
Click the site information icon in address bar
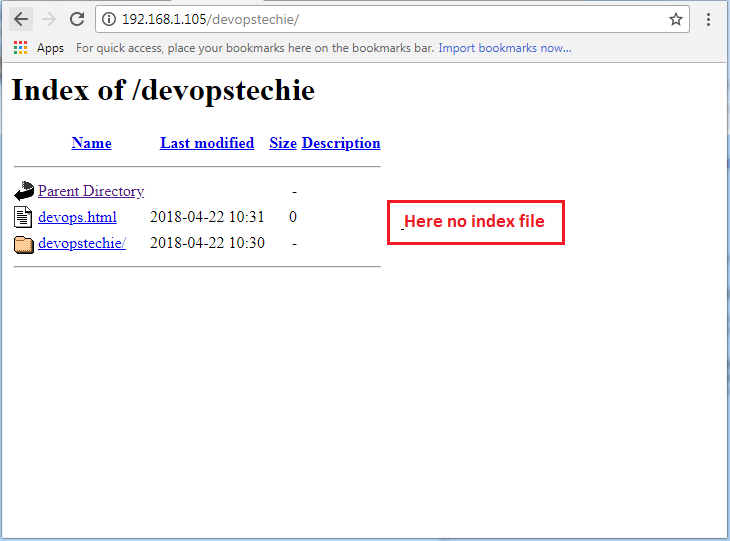pos(109,19)
